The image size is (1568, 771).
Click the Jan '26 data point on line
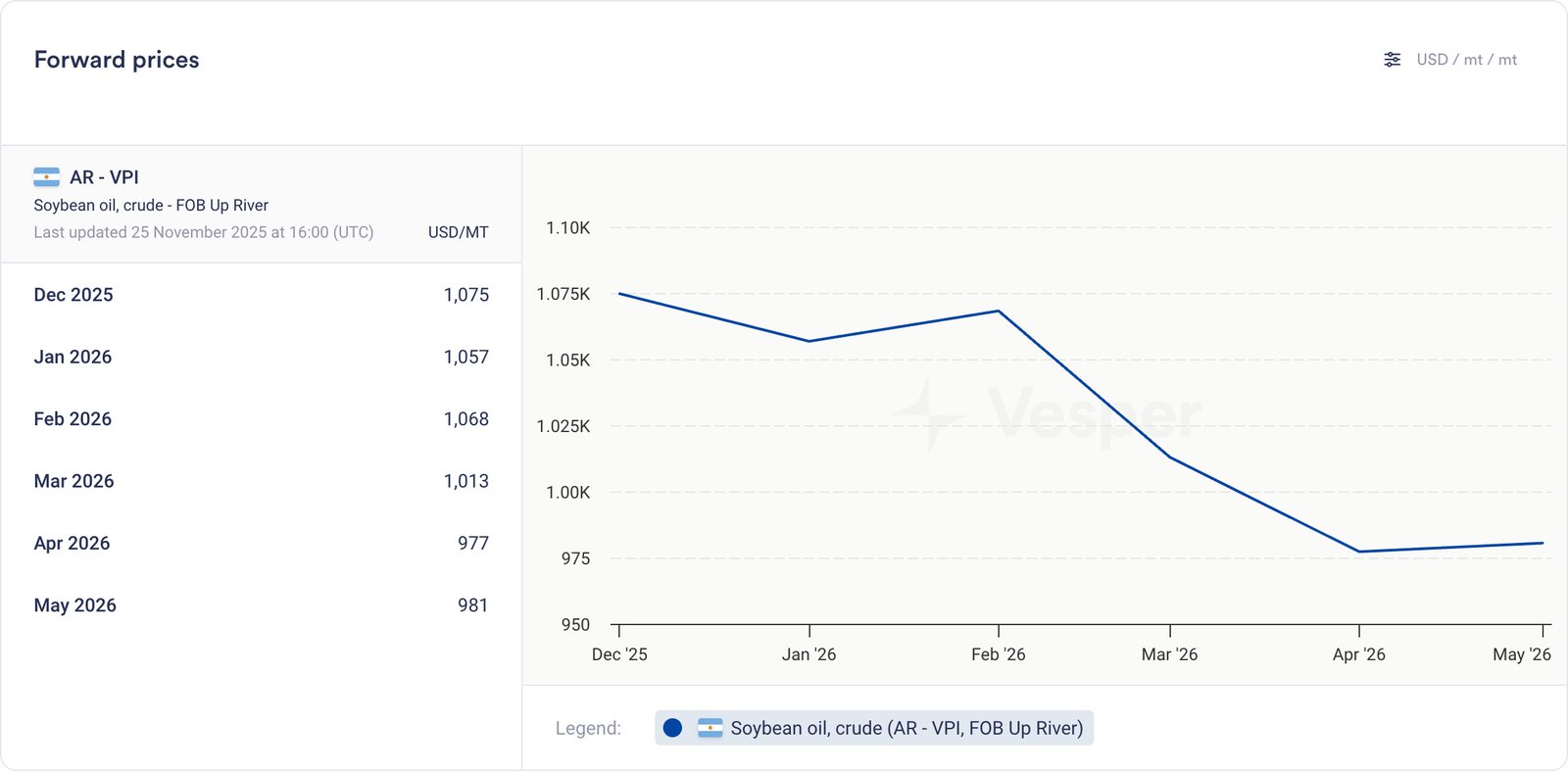809,341
